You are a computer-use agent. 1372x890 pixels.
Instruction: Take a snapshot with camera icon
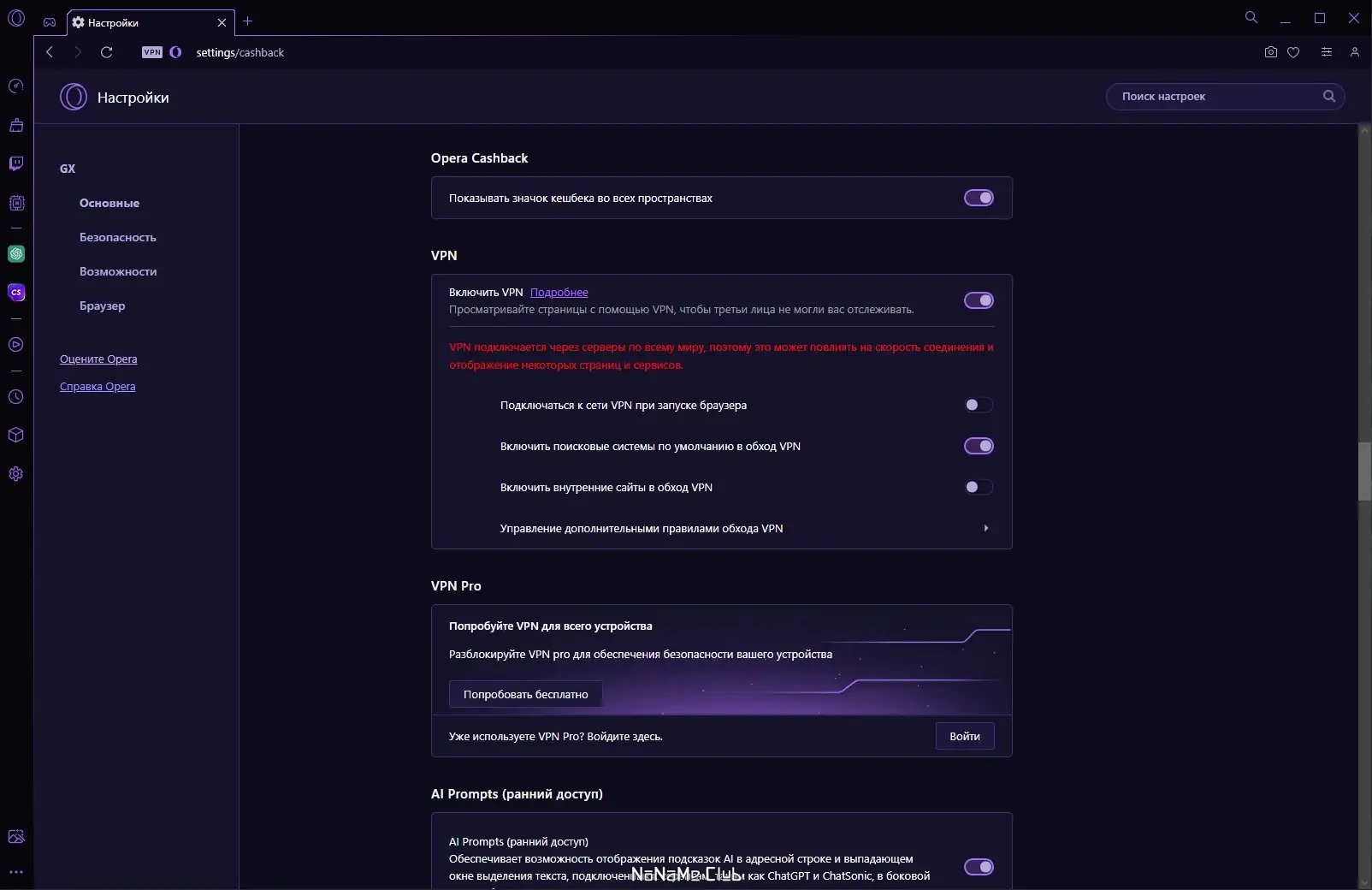coord(1270,52)
